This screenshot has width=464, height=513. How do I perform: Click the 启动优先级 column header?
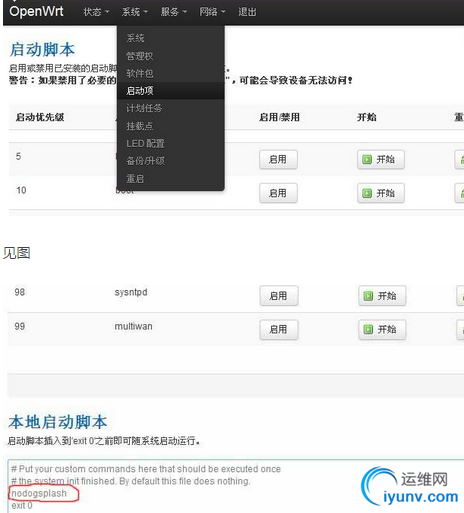click(40, 117)
